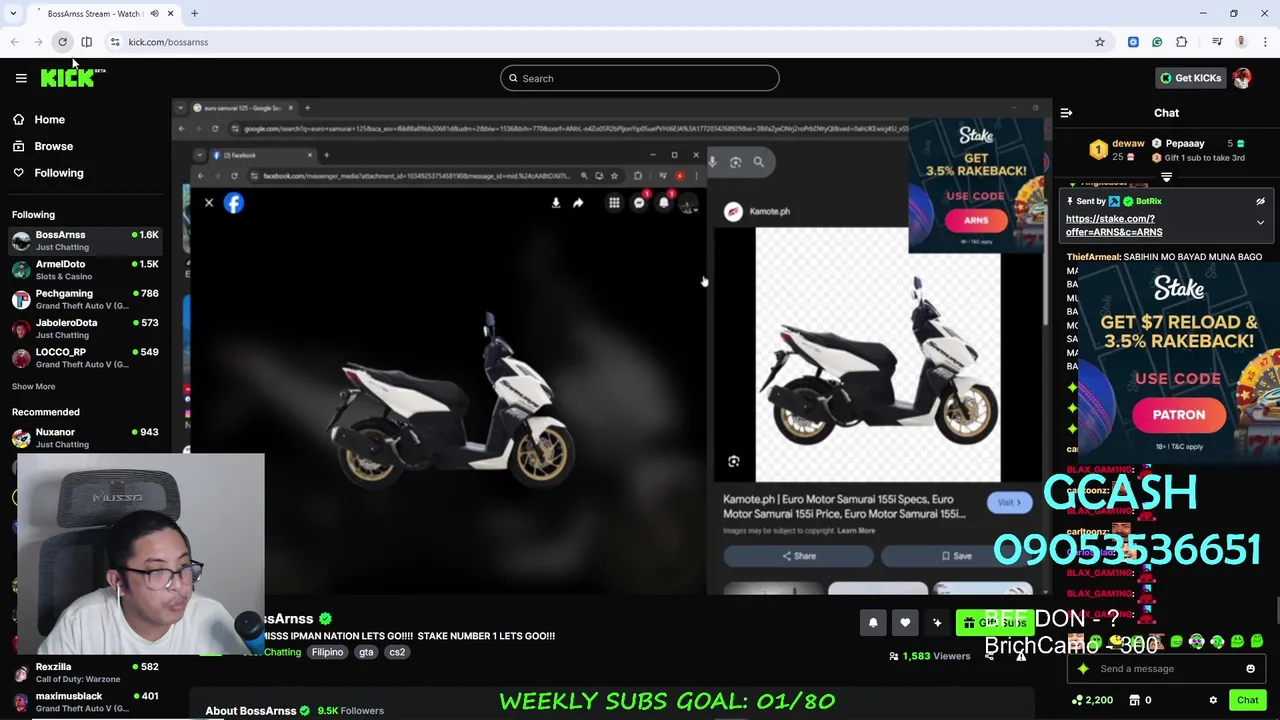Open the 2,200 channel points balance
Screen dimensions: 1280x720
tap(1091, 700)
